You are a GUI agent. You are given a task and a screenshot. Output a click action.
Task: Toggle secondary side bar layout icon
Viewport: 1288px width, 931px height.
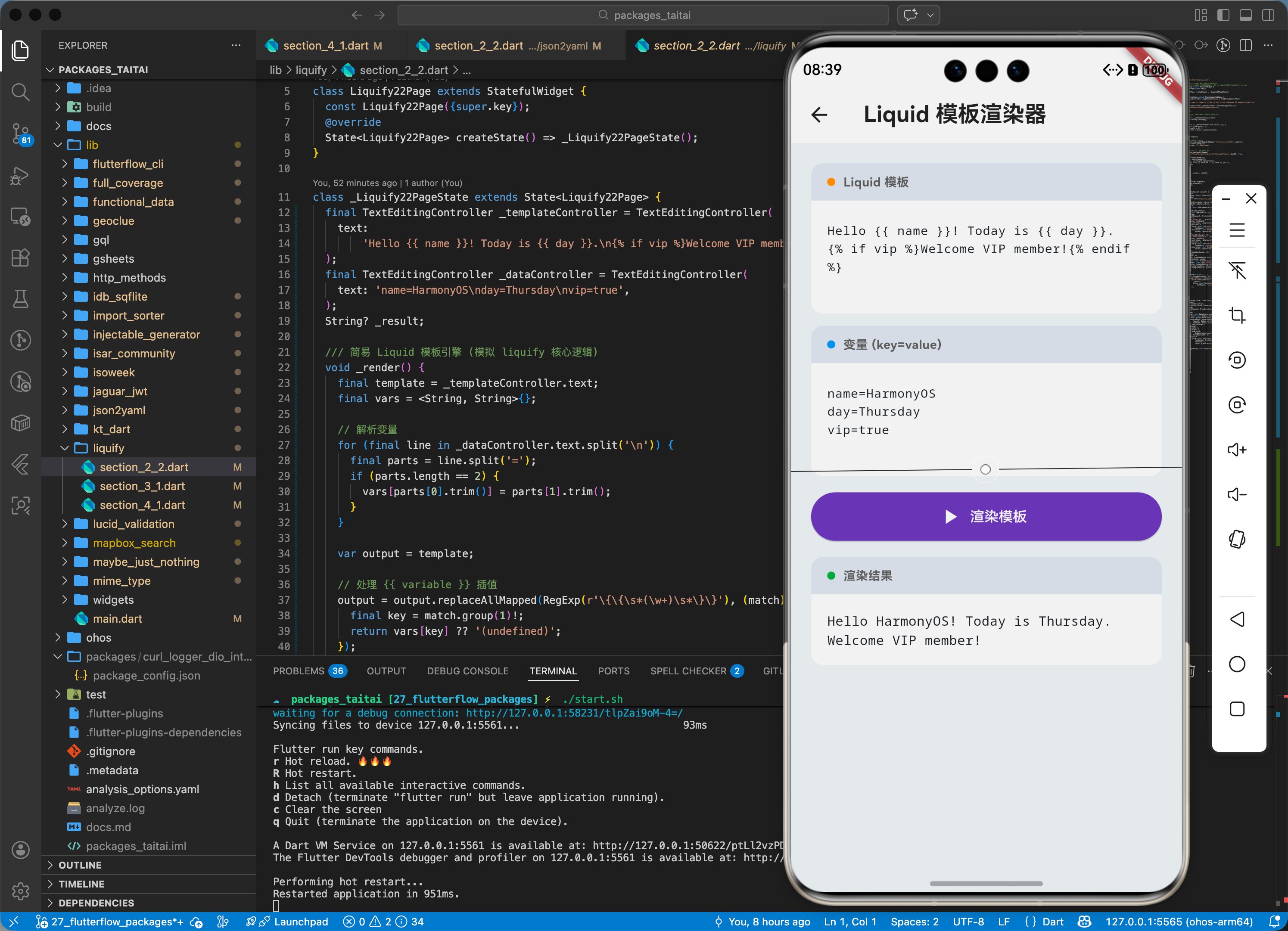pyautogui.click(x=1268, y=16)
